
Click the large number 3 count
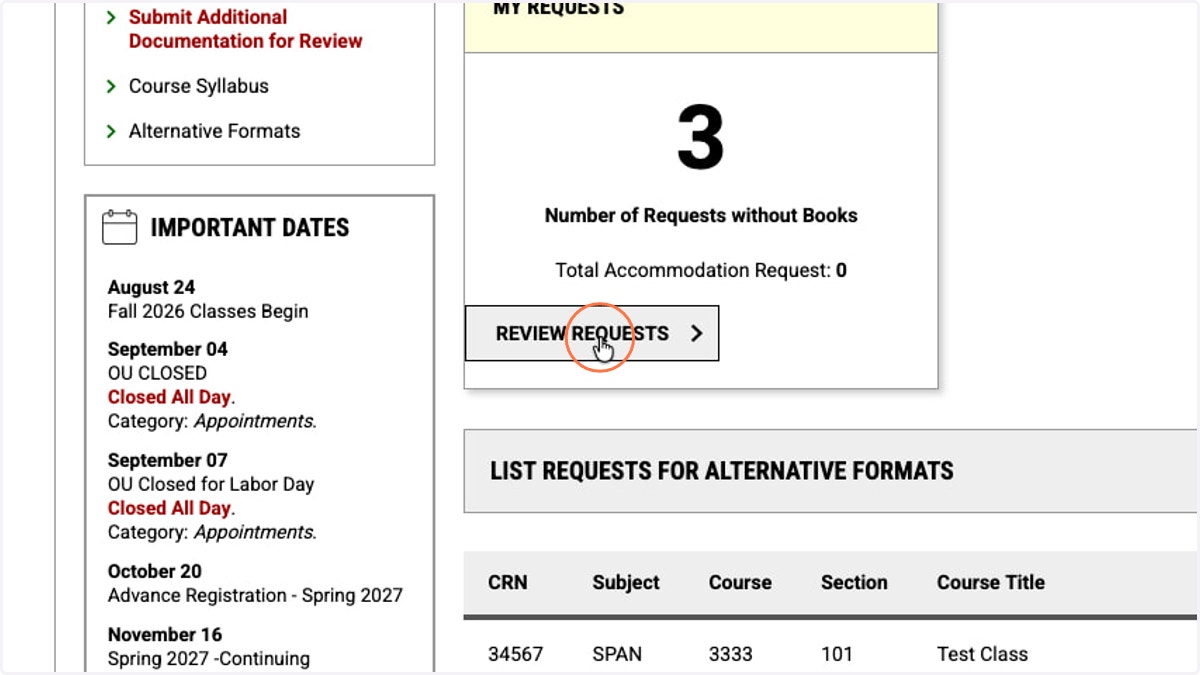pyautogui.click(x=701, y=139)
